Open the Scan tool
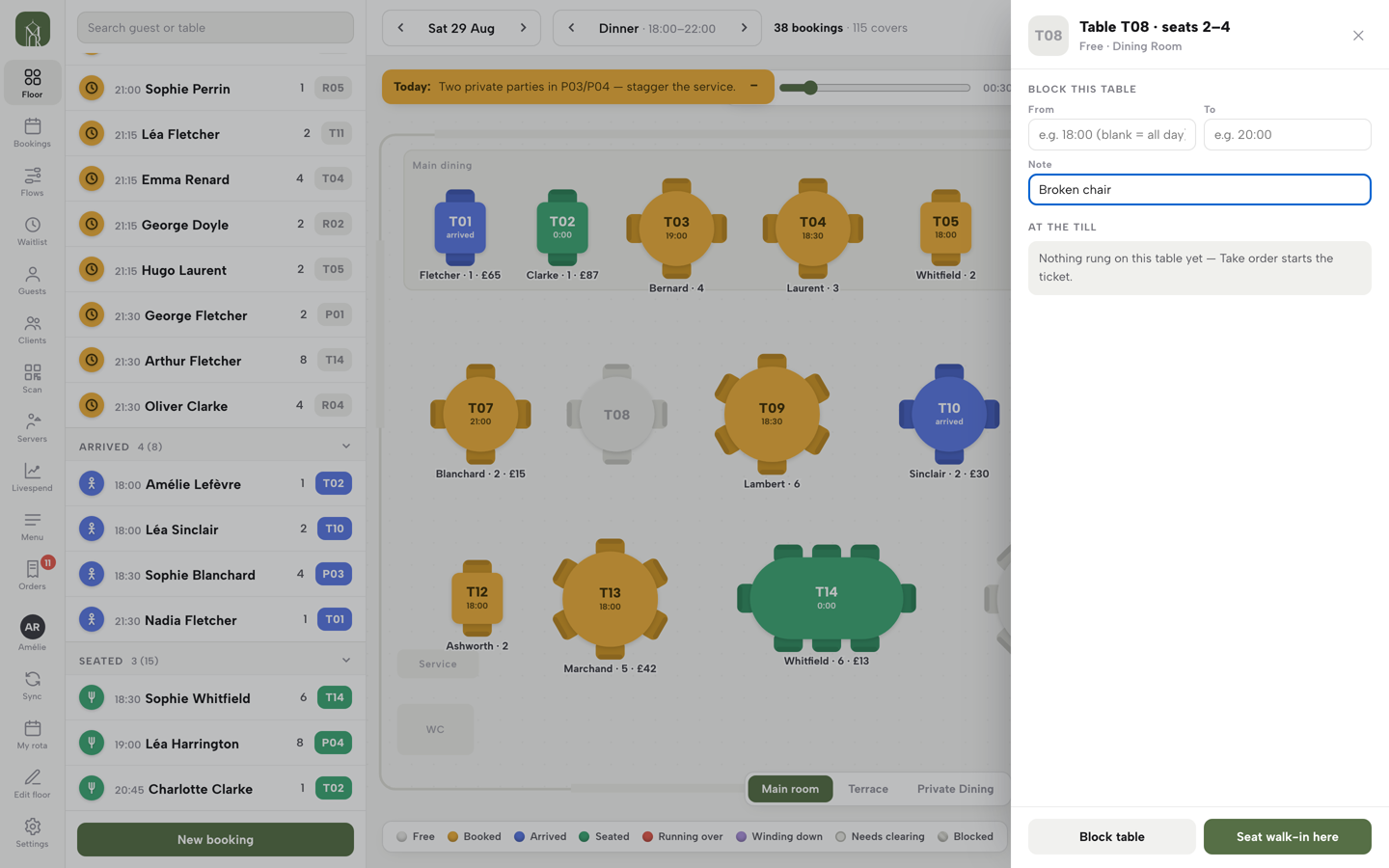 pos(32,378)
